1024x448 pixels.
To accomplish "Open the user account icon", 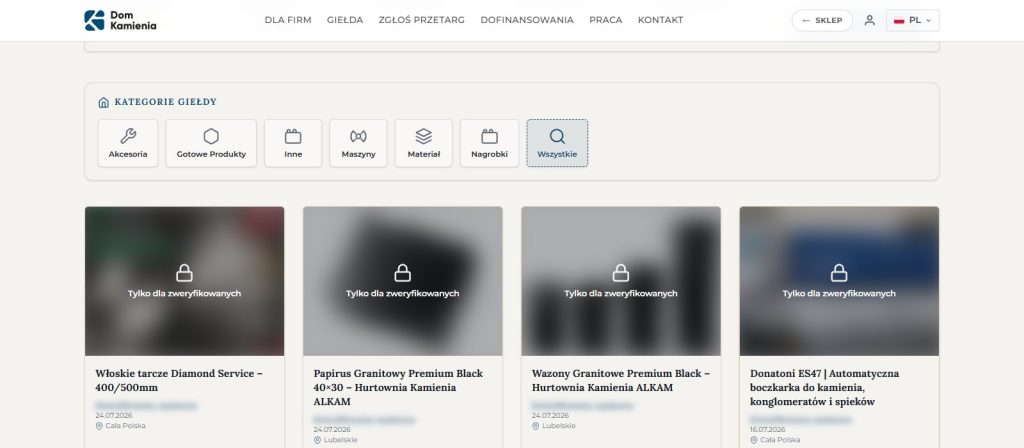I will 869,20.
